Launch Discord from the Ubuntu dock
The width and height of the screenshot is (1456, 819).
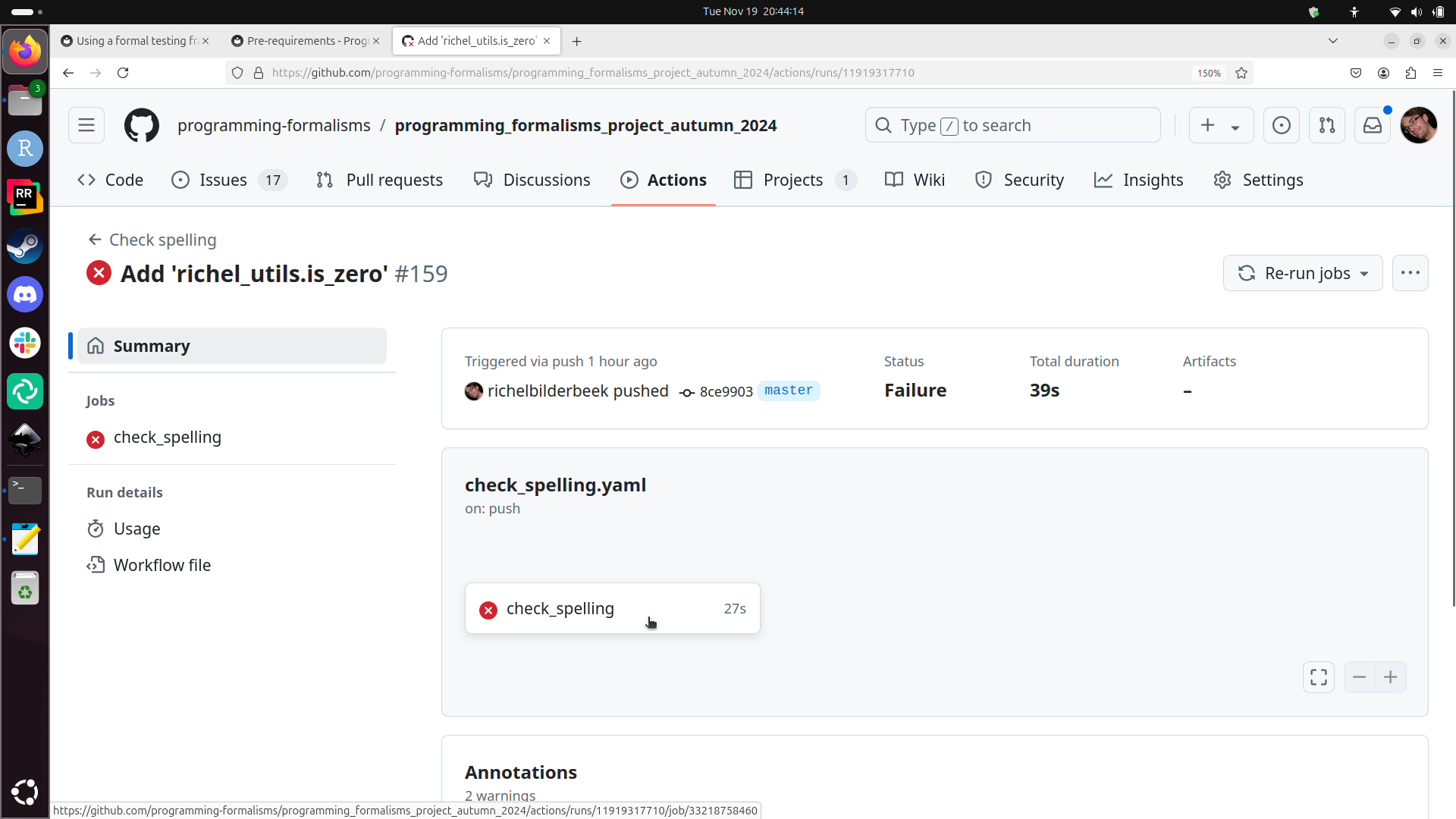[25, 294]
